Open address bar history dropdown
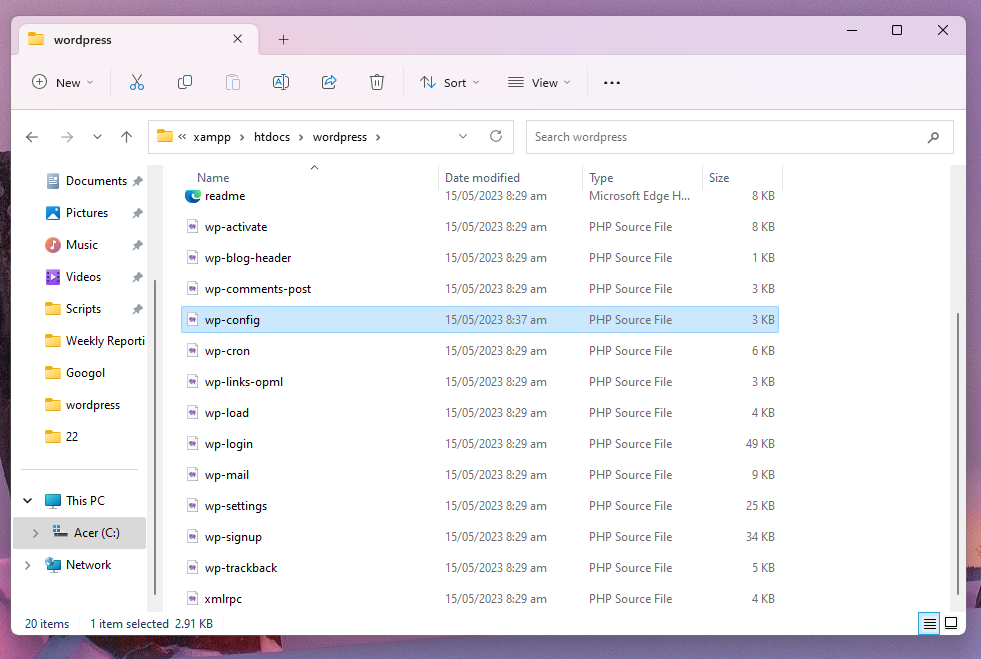The width and height of the screenshot is (981, 659). click(x=463, y=136)
